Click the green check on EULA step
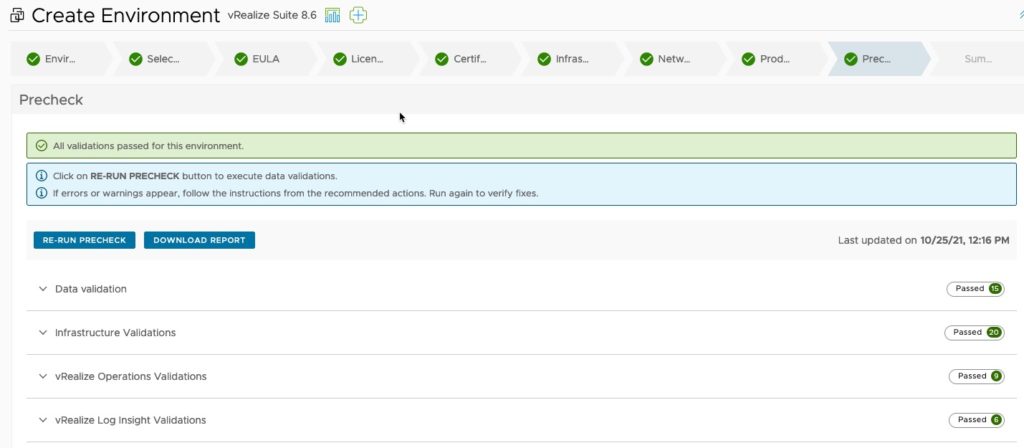The image size is (1024, 448). click(241, 59)
